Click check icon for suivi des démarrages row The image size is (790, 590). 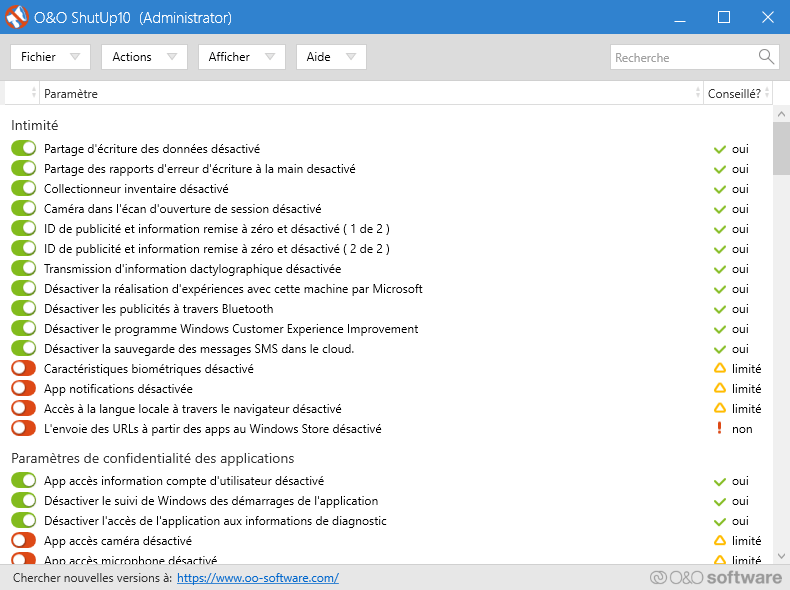pos(719,502)
